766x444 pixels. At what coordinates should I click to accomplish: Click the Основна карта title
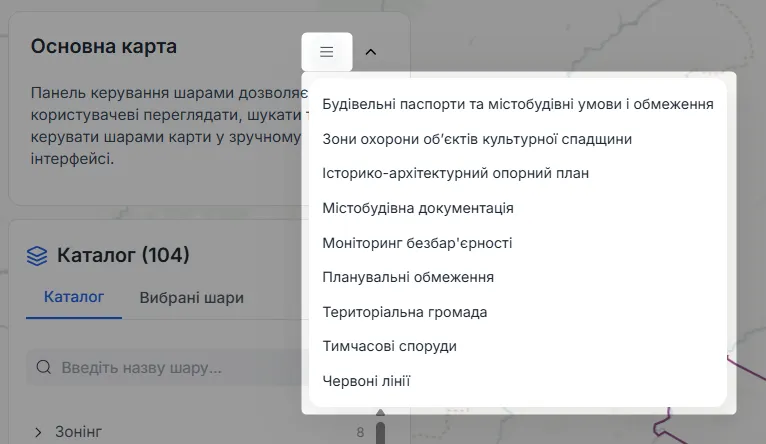pos(104,46)
